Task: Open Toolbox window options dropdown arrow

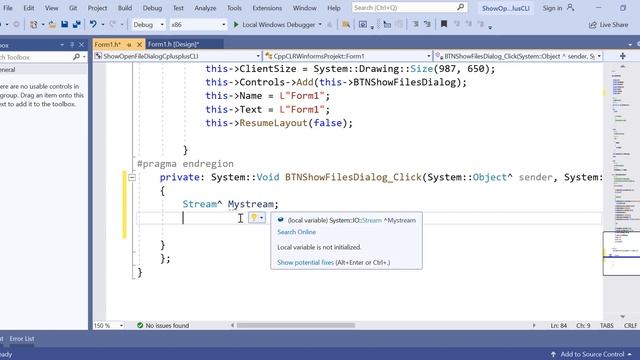Action: [x=62, y=45]
